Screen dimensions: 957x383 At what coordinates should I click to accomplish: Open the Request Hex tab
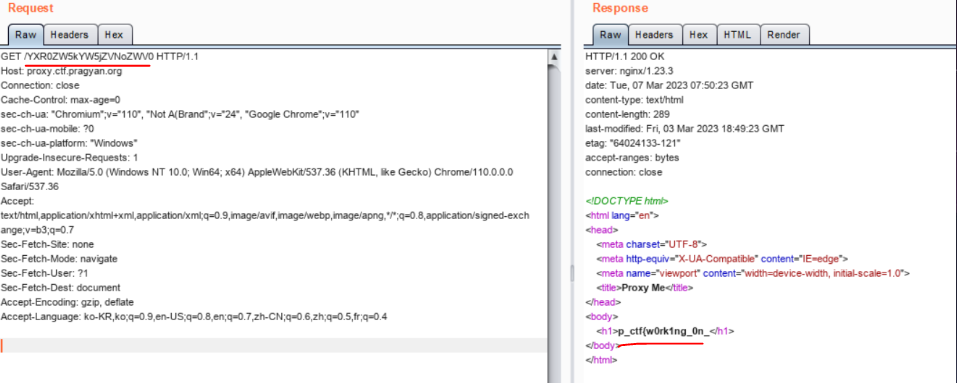(x=114, y=35)
